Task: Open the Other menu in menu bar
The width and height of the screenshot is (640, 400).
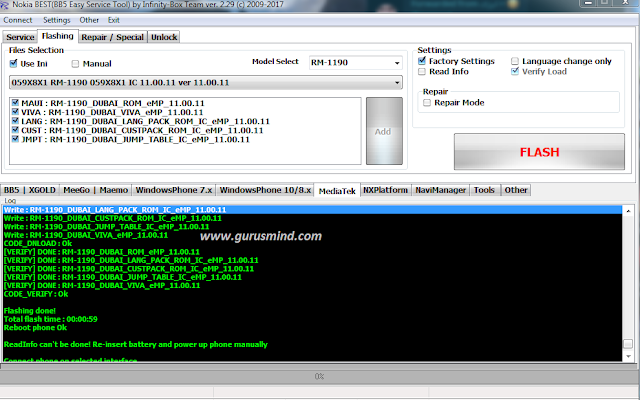Action: 89,20
